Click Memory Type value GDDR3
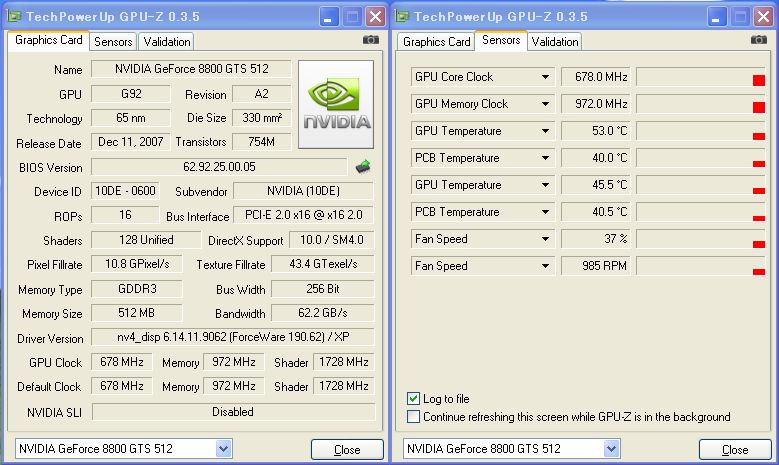The image size is (779, 465). click(x=137, y=289)
